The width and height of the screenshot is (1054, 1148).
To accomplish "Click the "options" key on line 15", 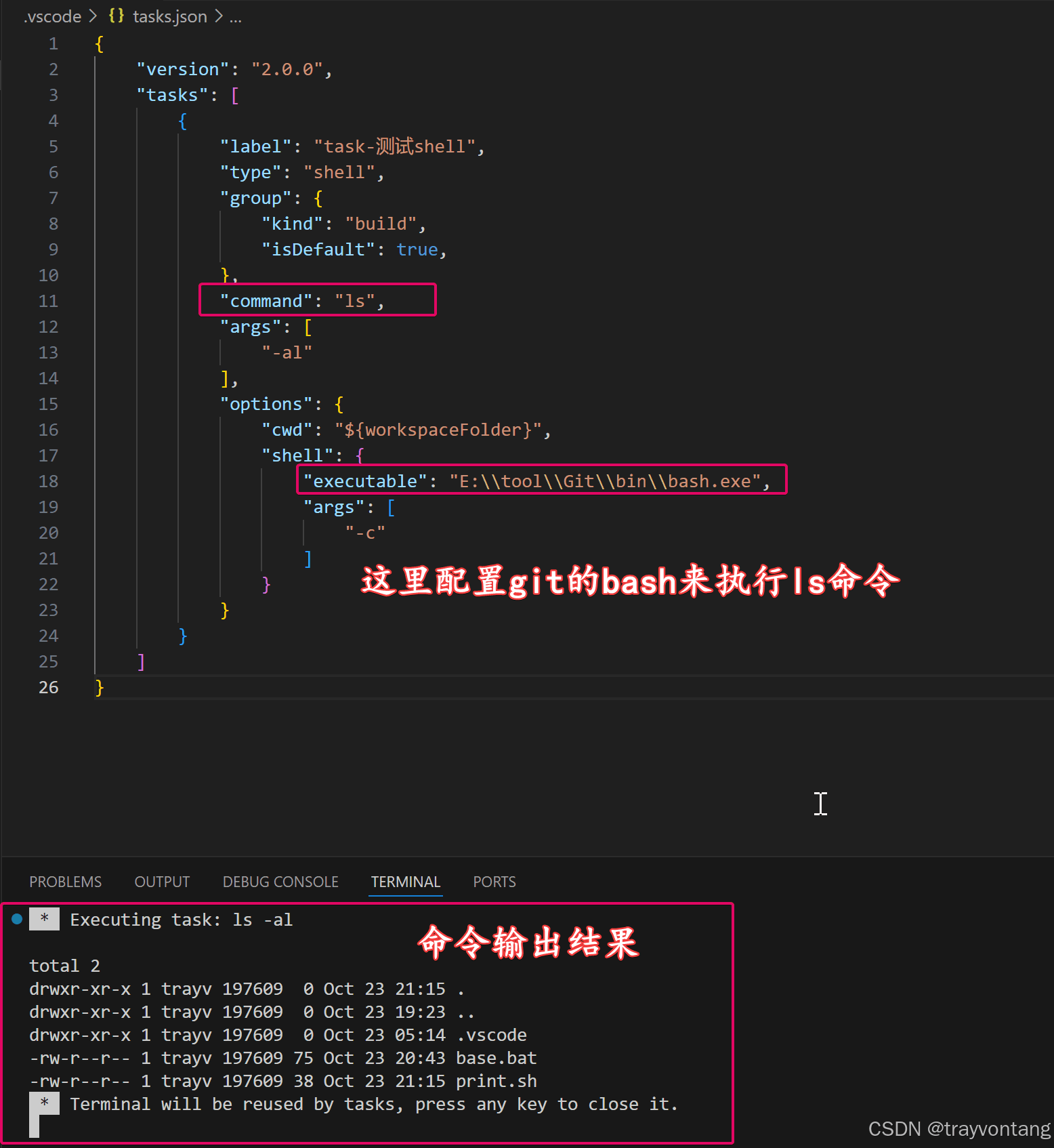I will pos(266,404).
